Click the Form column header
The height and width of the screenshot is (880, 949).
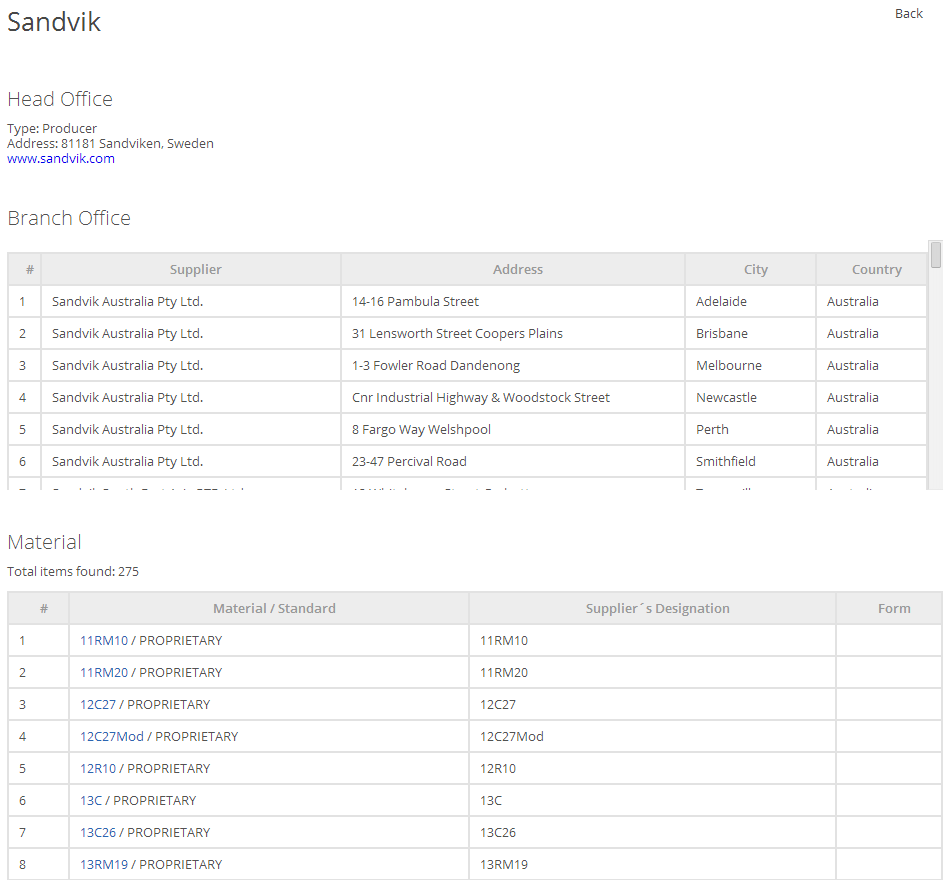(889, 608)
